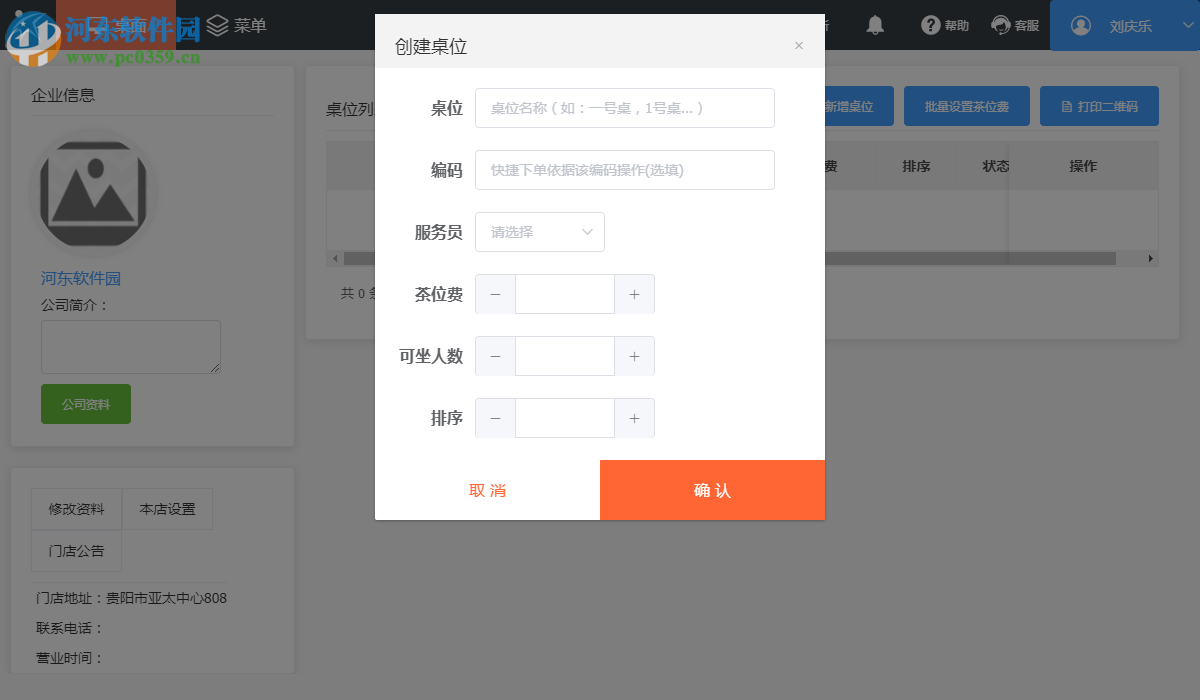
Task: Open the 服务员 请选择 dropdown
Action: pos(540,232)
